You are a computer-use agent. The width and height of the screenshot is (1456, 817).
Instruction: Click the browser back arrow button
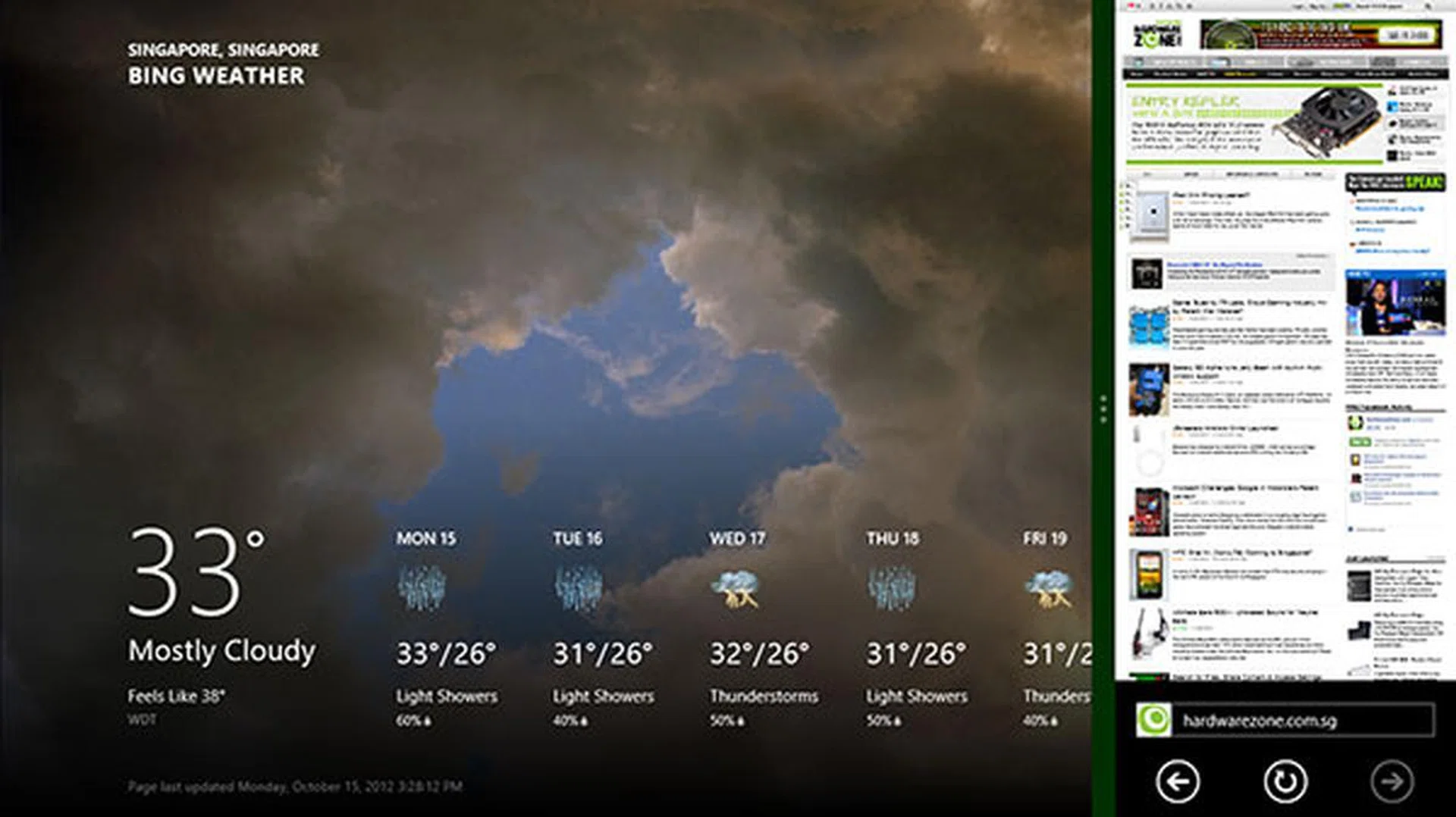(1178, 781)
